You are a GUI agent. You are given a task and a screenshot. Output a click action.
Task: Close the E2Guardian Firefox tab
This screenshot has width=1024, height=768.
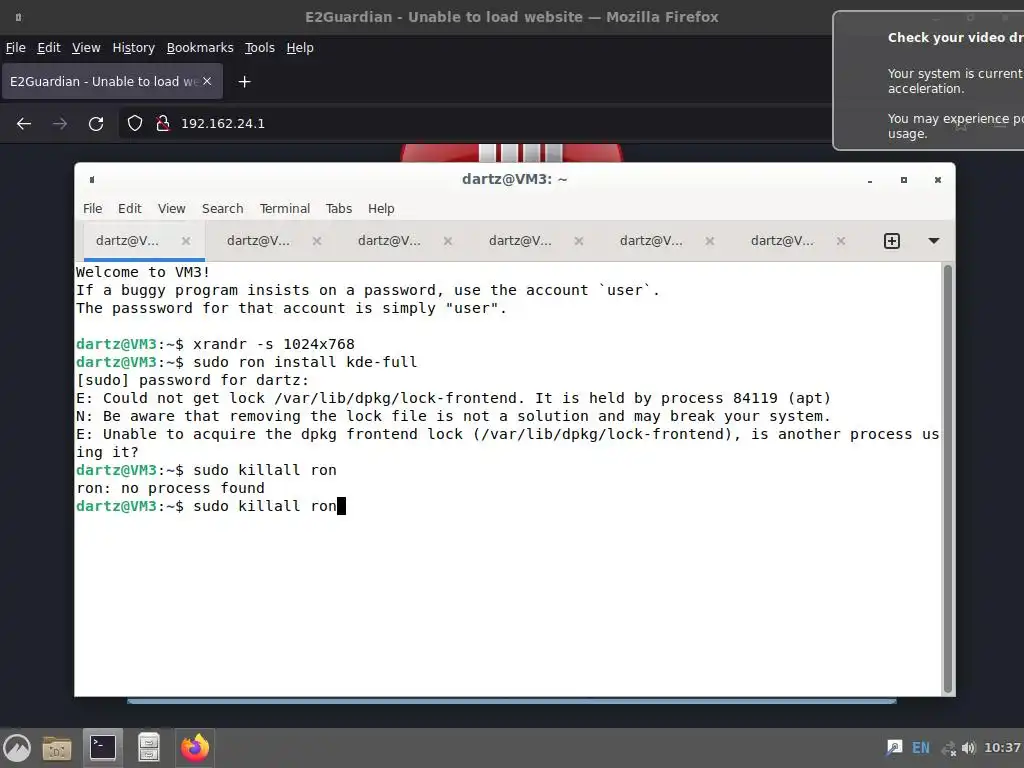(207, 81)
